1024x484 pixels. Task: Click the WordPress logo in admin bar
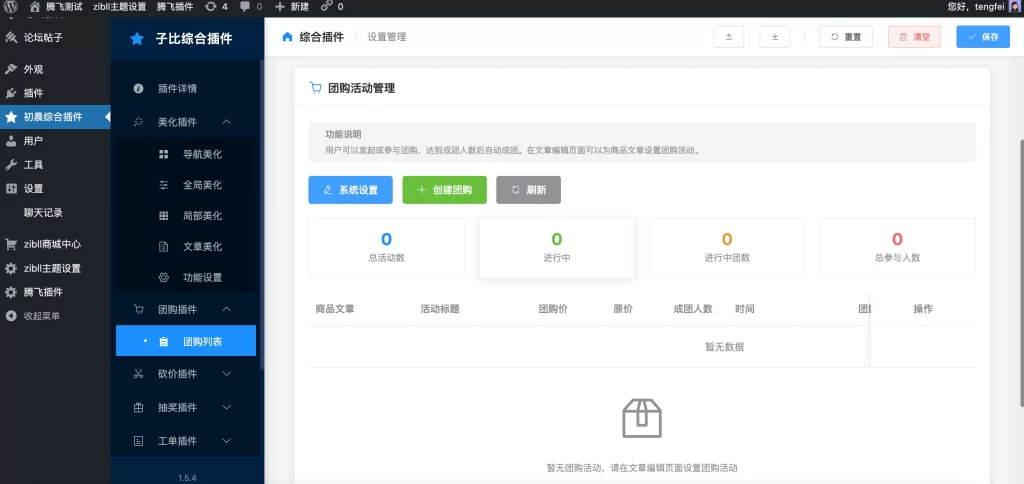click(x=11, y=6)
